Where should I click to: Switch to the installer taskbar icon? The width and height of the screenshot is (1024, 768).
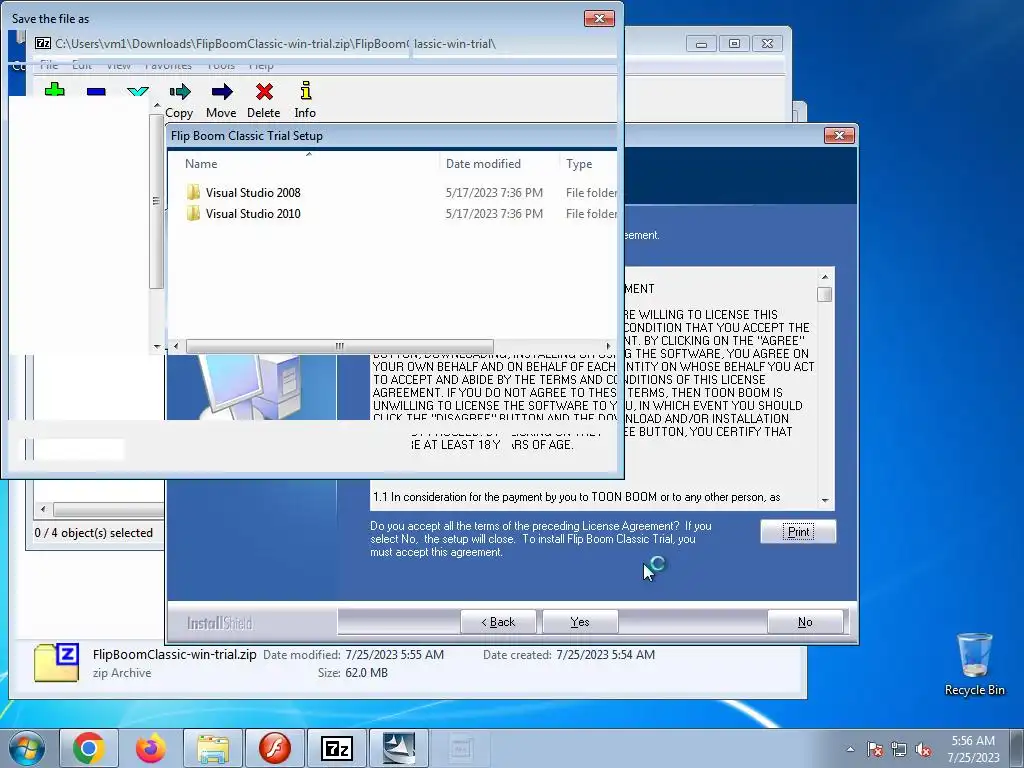pyautogui.click(x=399, y=748)
